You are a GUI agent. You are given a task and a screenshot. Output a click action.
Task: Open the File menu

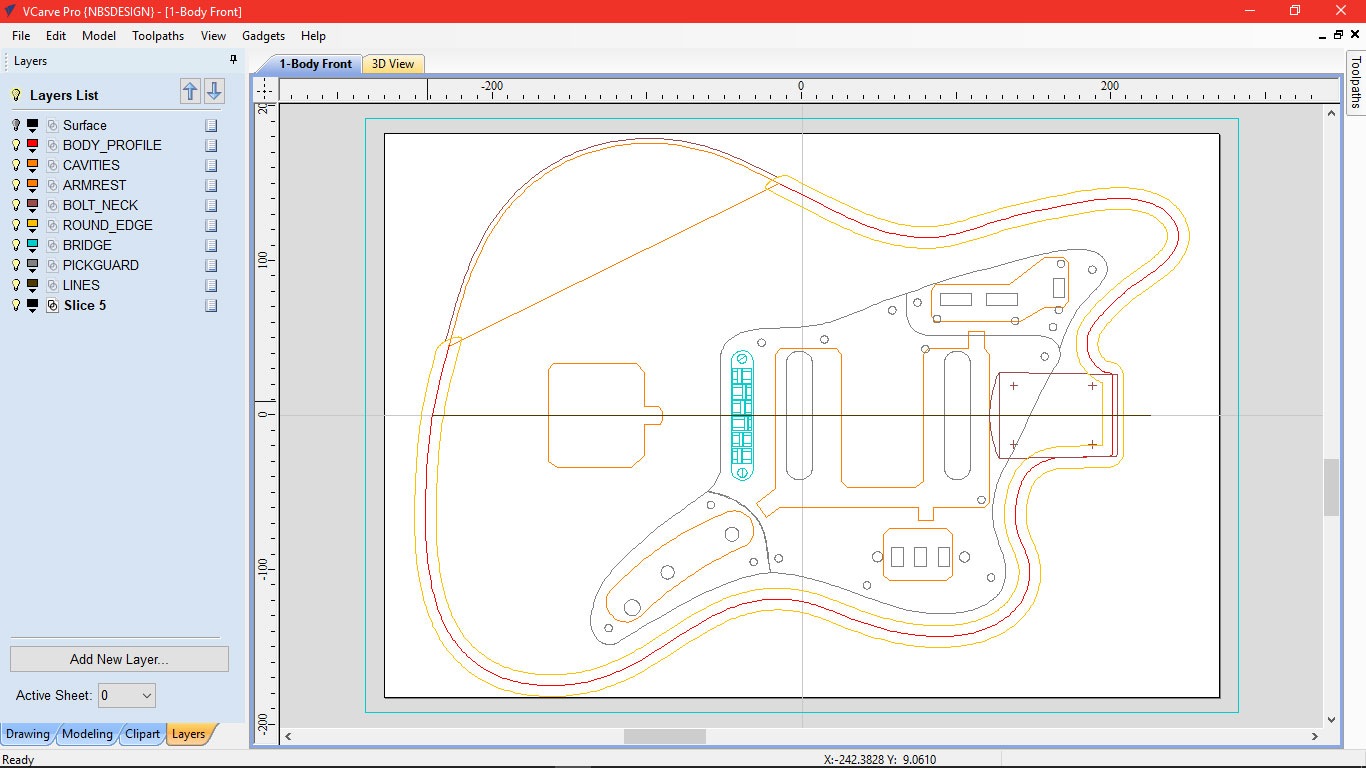coord(21,36)
